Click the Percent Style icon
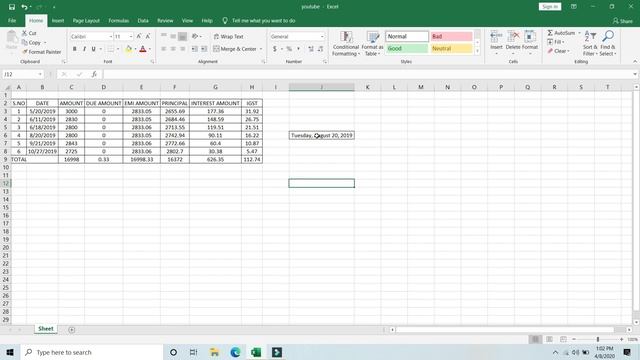640x360 pixels. click(x=289, y=49)
